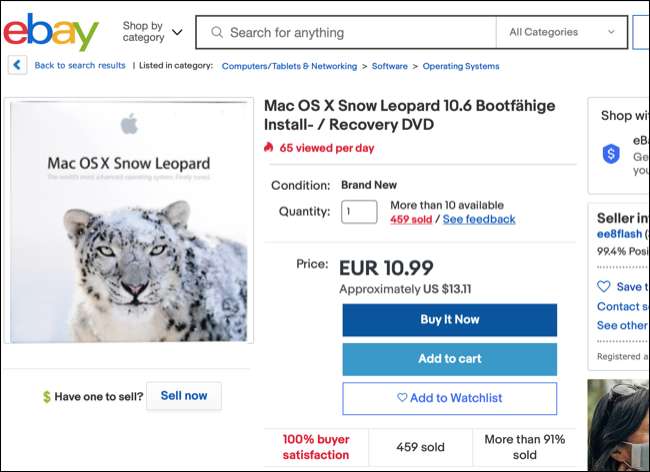
Task: Click the 459 sold link
Action: pyautogui.click(x=410, y=219)
